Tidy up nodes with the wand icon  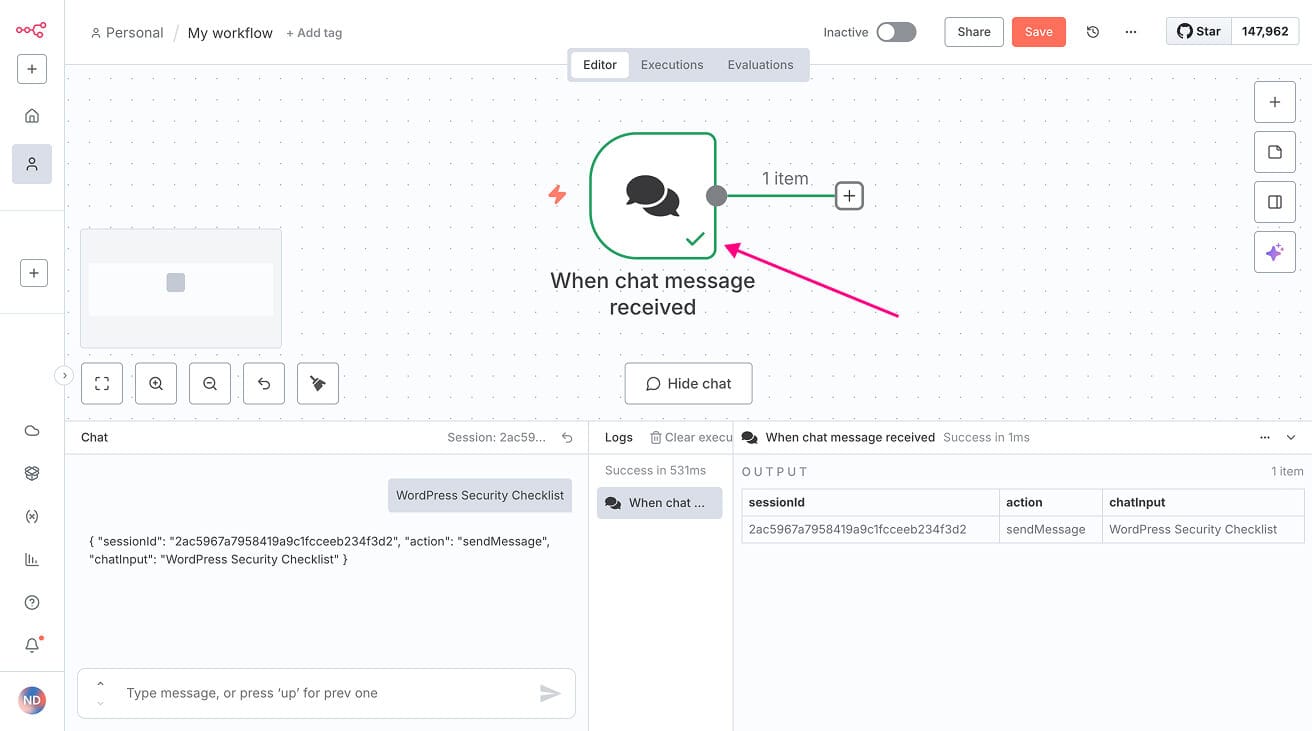point(317,383)
